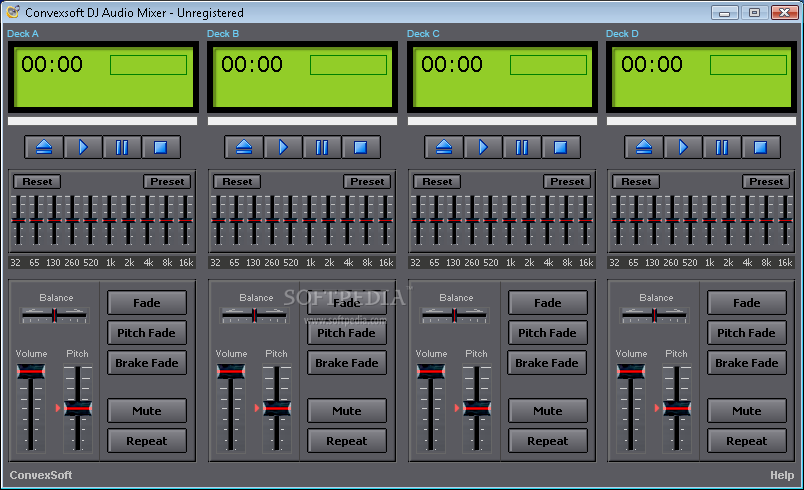Click the Deck C Volume fader
The width and height of the screenshot is (804, 490).
[431, 408]
